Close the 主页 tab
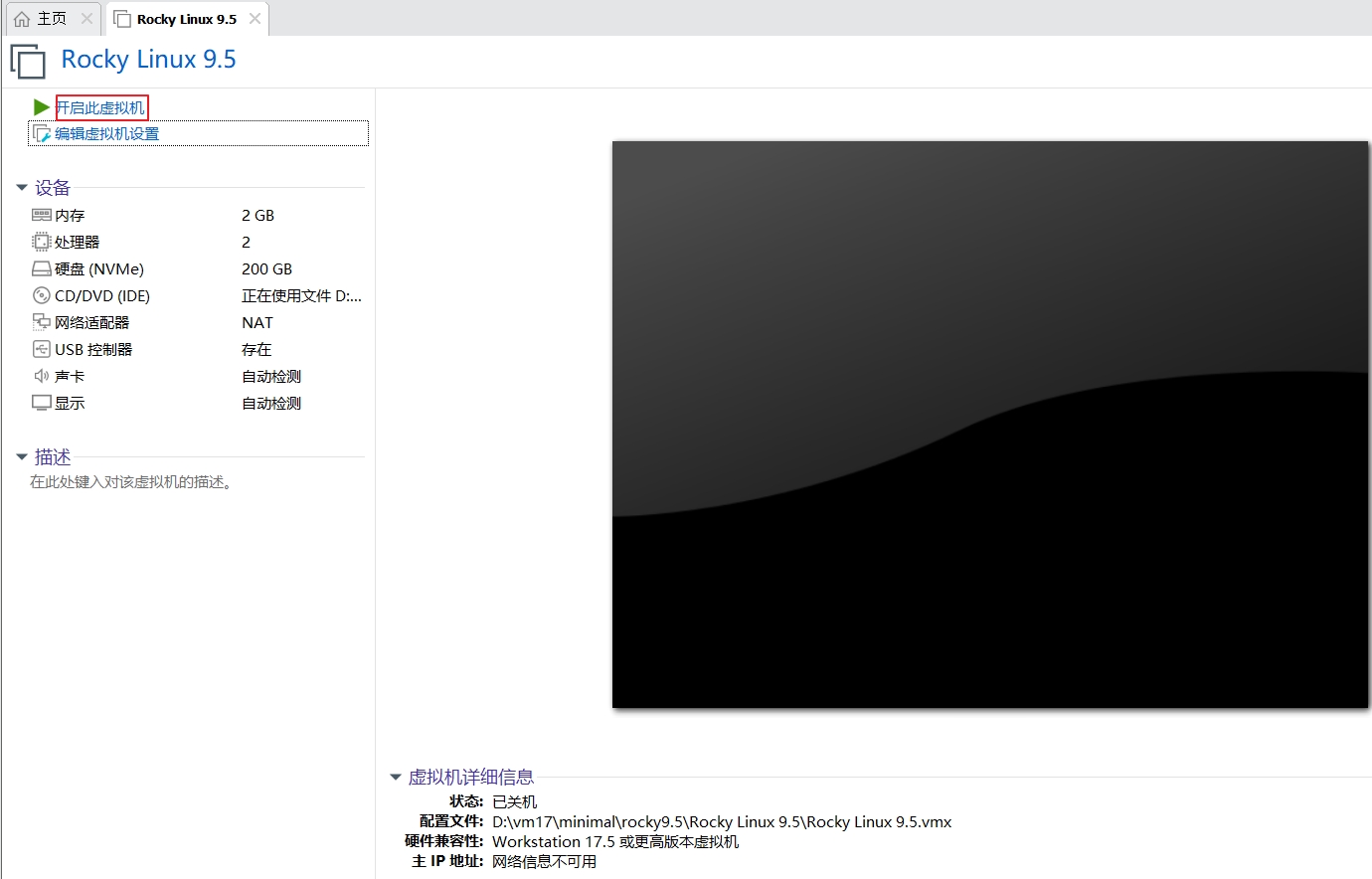 pos(86,19)
